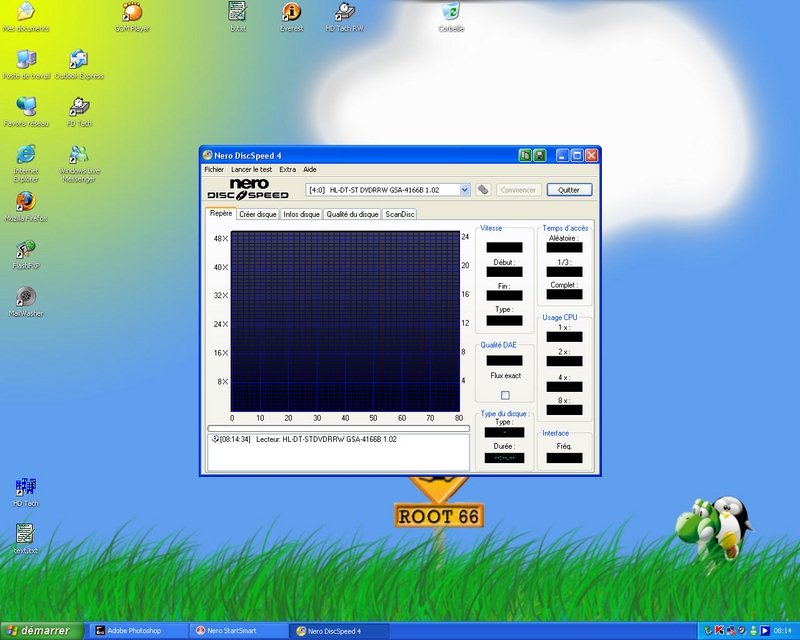The image size is (800, 640).
Task: Switch to the Infos disque tab
Action: (x=301, y=214)
